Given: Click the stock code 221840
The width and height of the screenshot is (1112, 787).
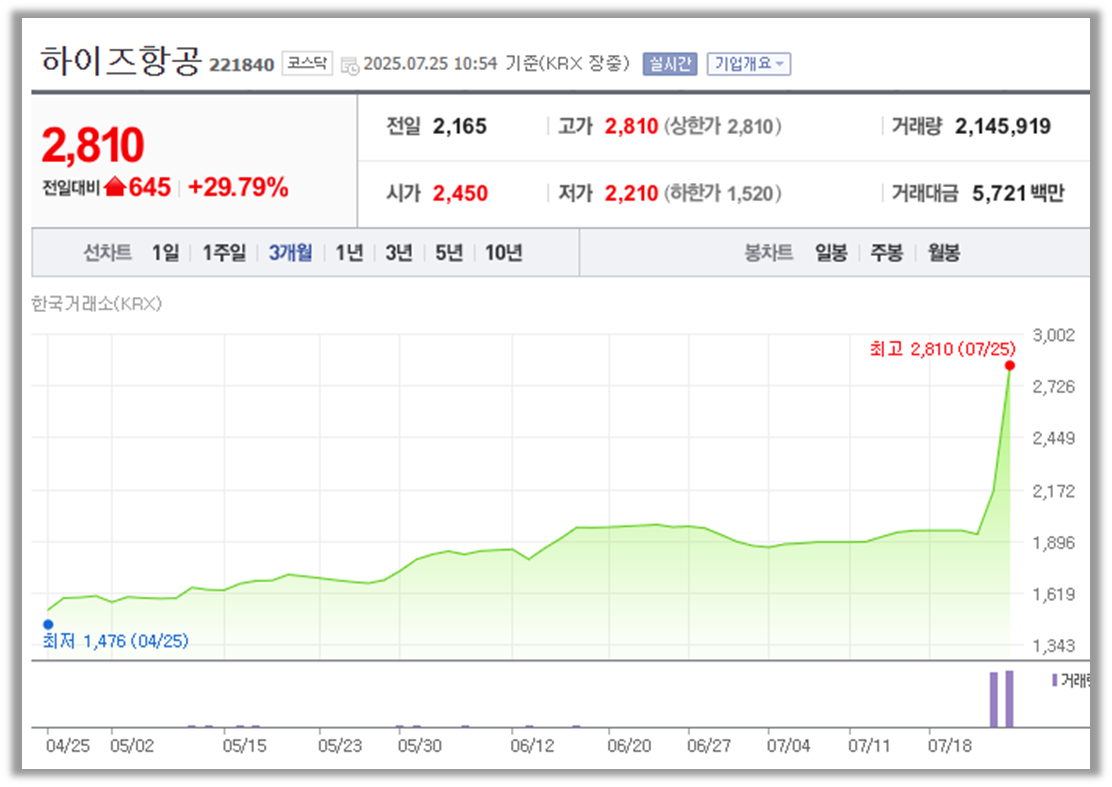Looking at the screenshot, I should coord(241,65).
